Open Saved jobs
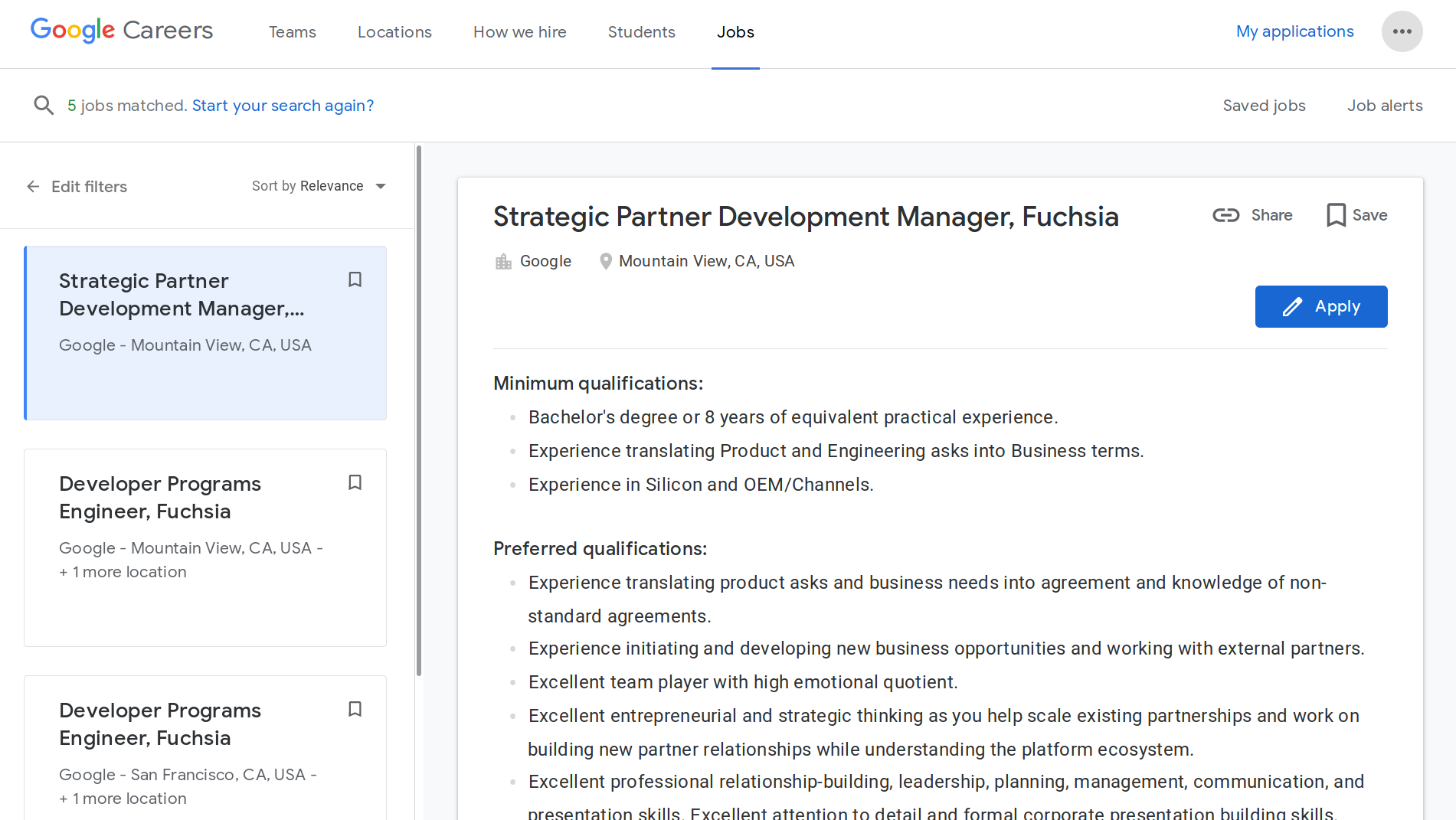The height and width of the screenshot is (820, 1456). click(x=1264, y=106)
